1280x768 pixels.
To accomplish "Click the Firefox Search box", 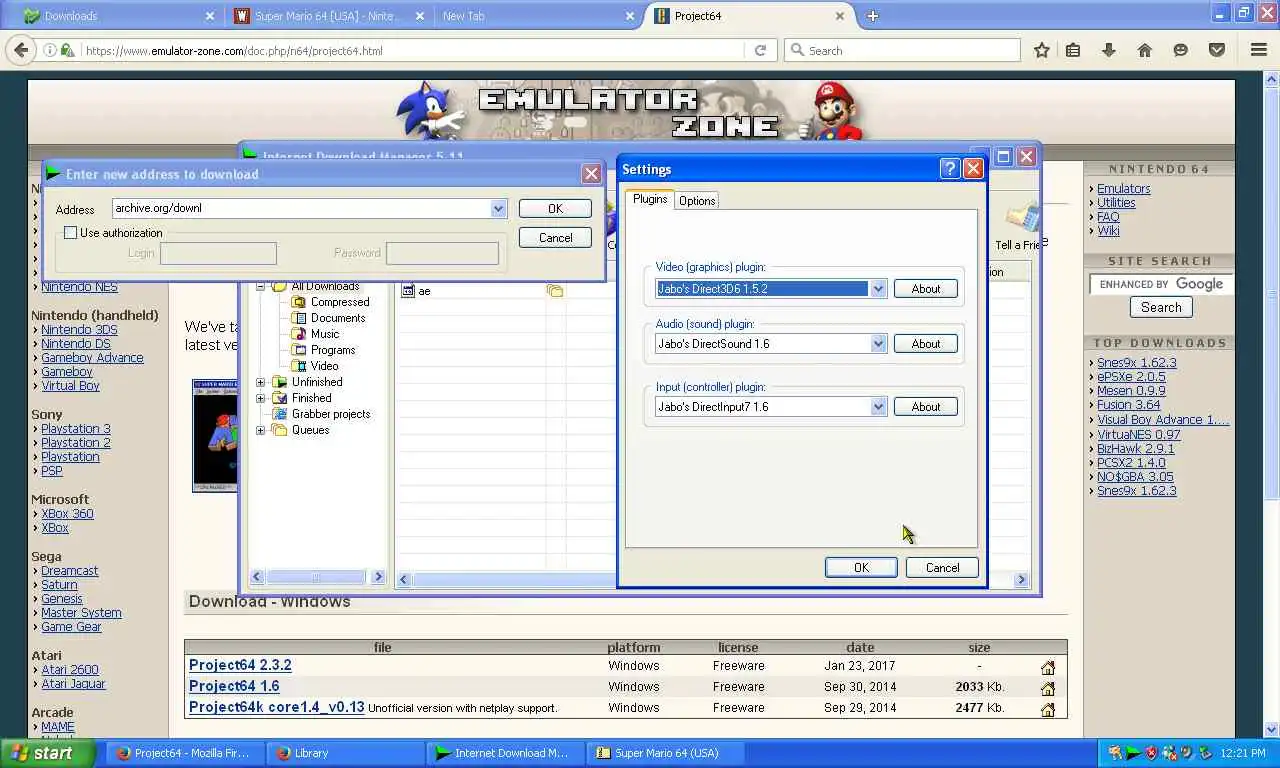I will pos(903,50).
